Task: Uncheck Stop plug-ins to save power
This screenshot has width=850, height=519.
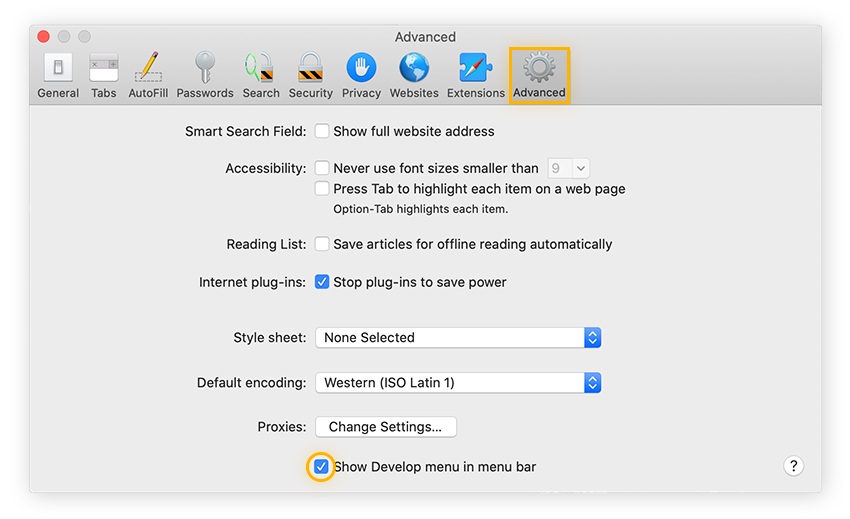Action: click(x=322, y=282)
